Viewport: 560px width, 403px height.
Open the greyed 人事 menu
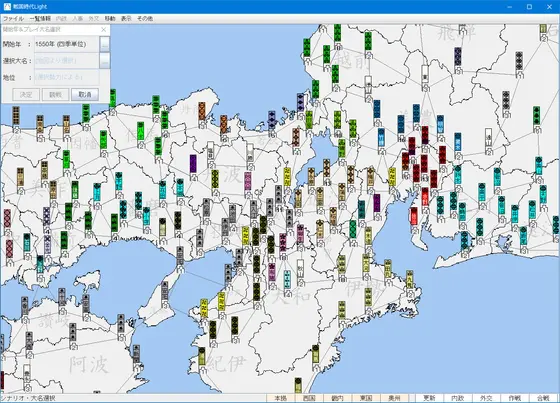[x=78, y=19]
